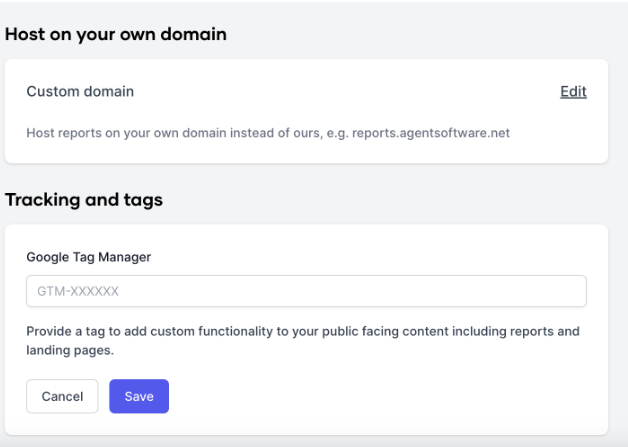Click the 'Google Tag Manager' field label
The height and width of the screenshot is (447, 628).
89,257
